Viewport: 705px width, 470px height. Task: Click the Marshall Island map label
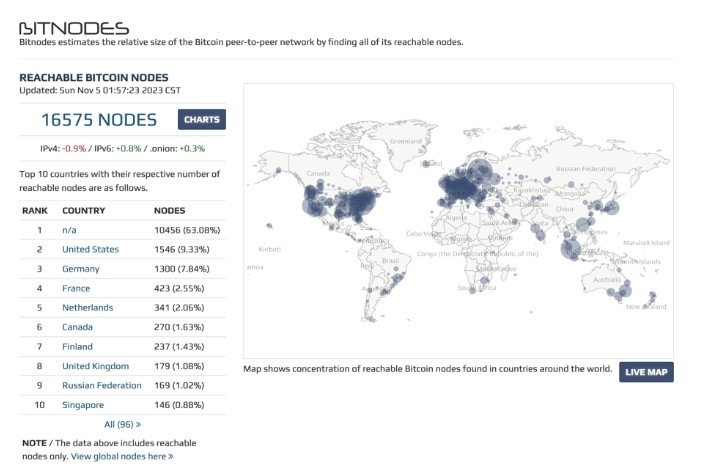tap(646, 242)
